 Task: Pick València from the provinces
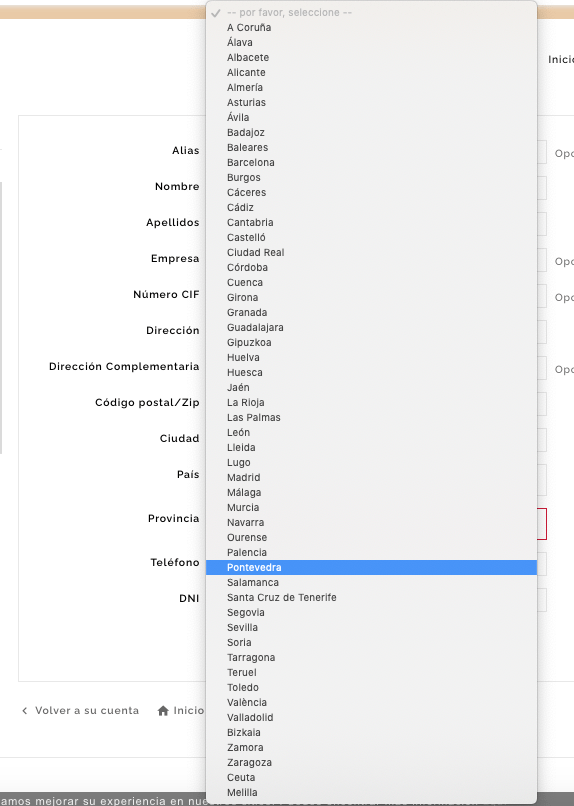[x=372, y=703]
